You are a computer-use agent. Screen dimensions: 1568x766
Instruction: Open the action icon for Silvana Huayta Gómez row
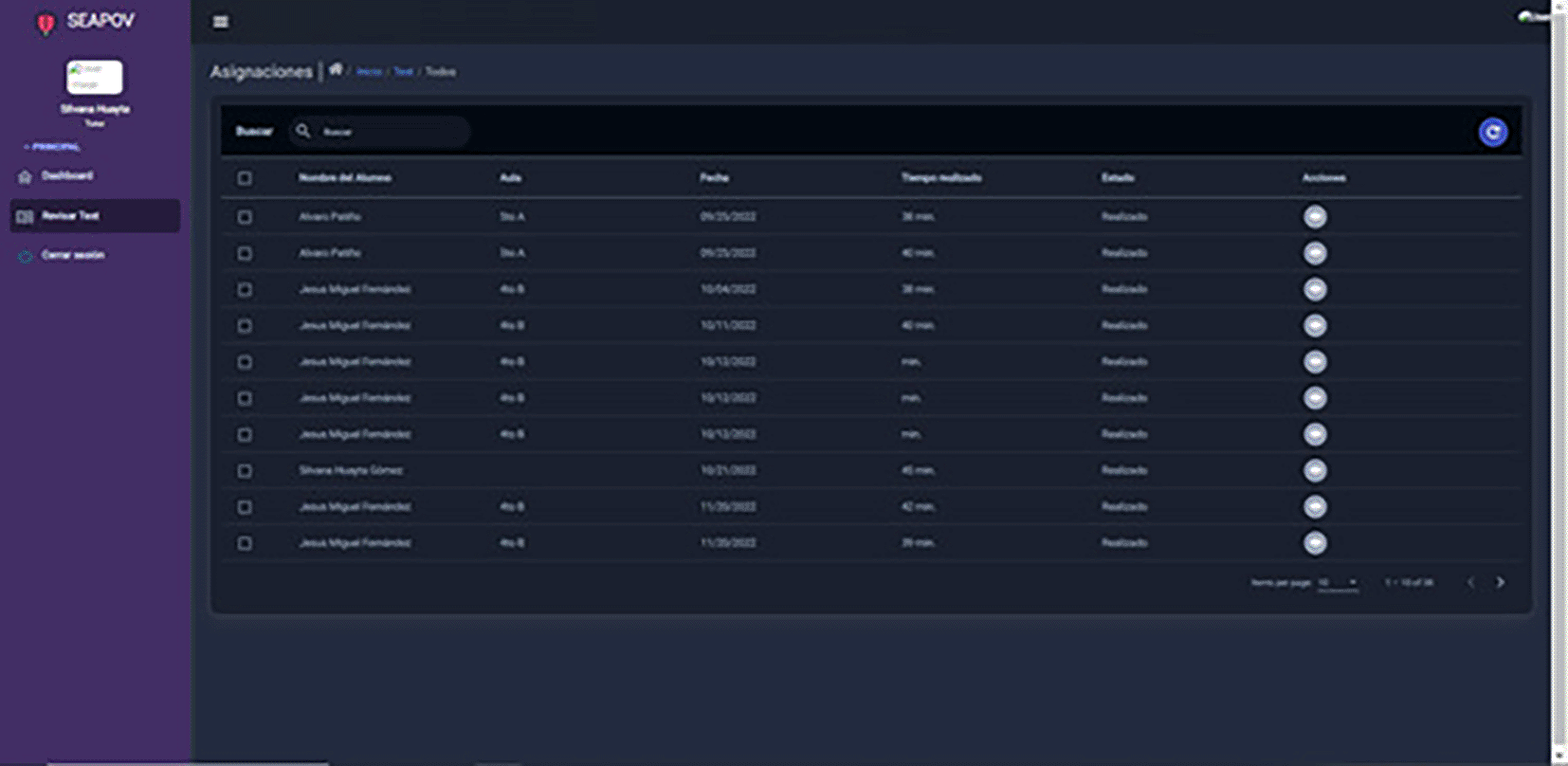click(x=1314, y=470)
